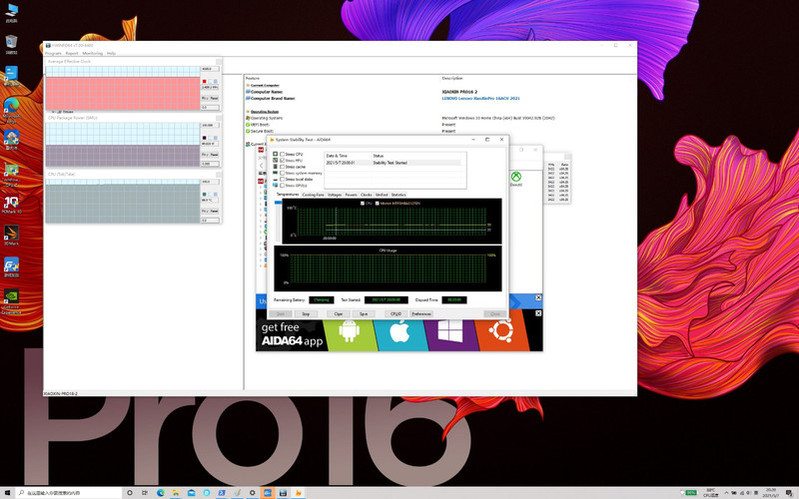Toggle the Stress FPU checkbox

(x=282, y=160)
